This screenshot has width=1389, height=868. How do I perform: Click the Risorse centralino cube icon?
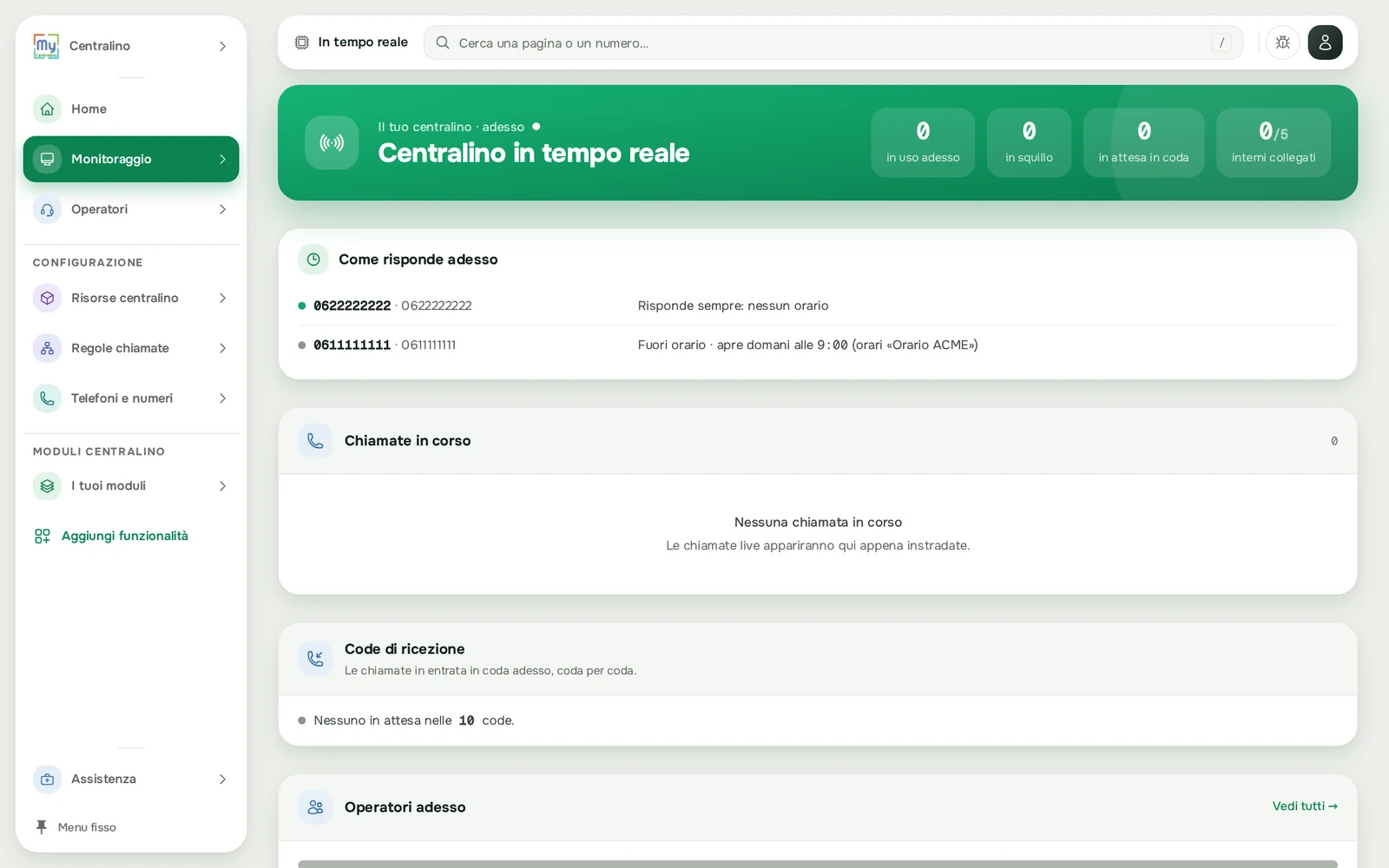point(47,298)
